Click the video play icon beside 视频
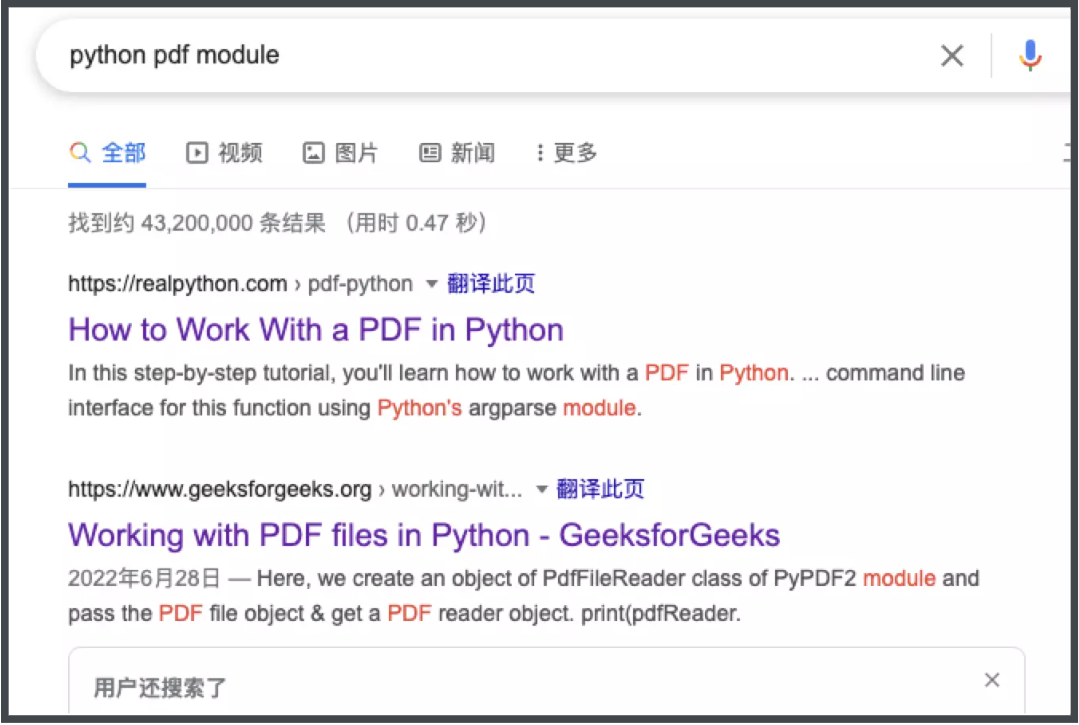Viewport: 1079px width, 725px height. pyautogui.click(x=197, y=153)
